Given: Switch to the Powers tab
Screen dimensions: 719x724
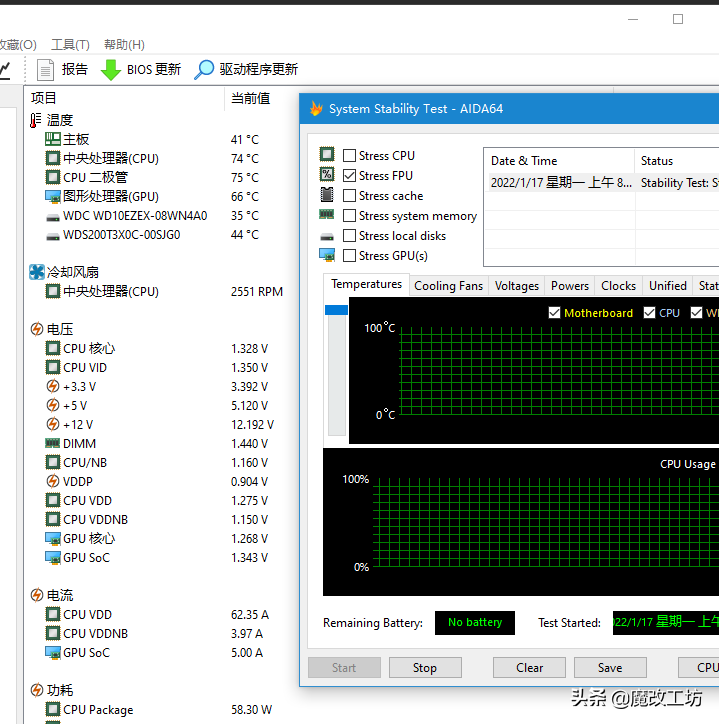Looking at the screenshot, I should [x=570, y=286].
